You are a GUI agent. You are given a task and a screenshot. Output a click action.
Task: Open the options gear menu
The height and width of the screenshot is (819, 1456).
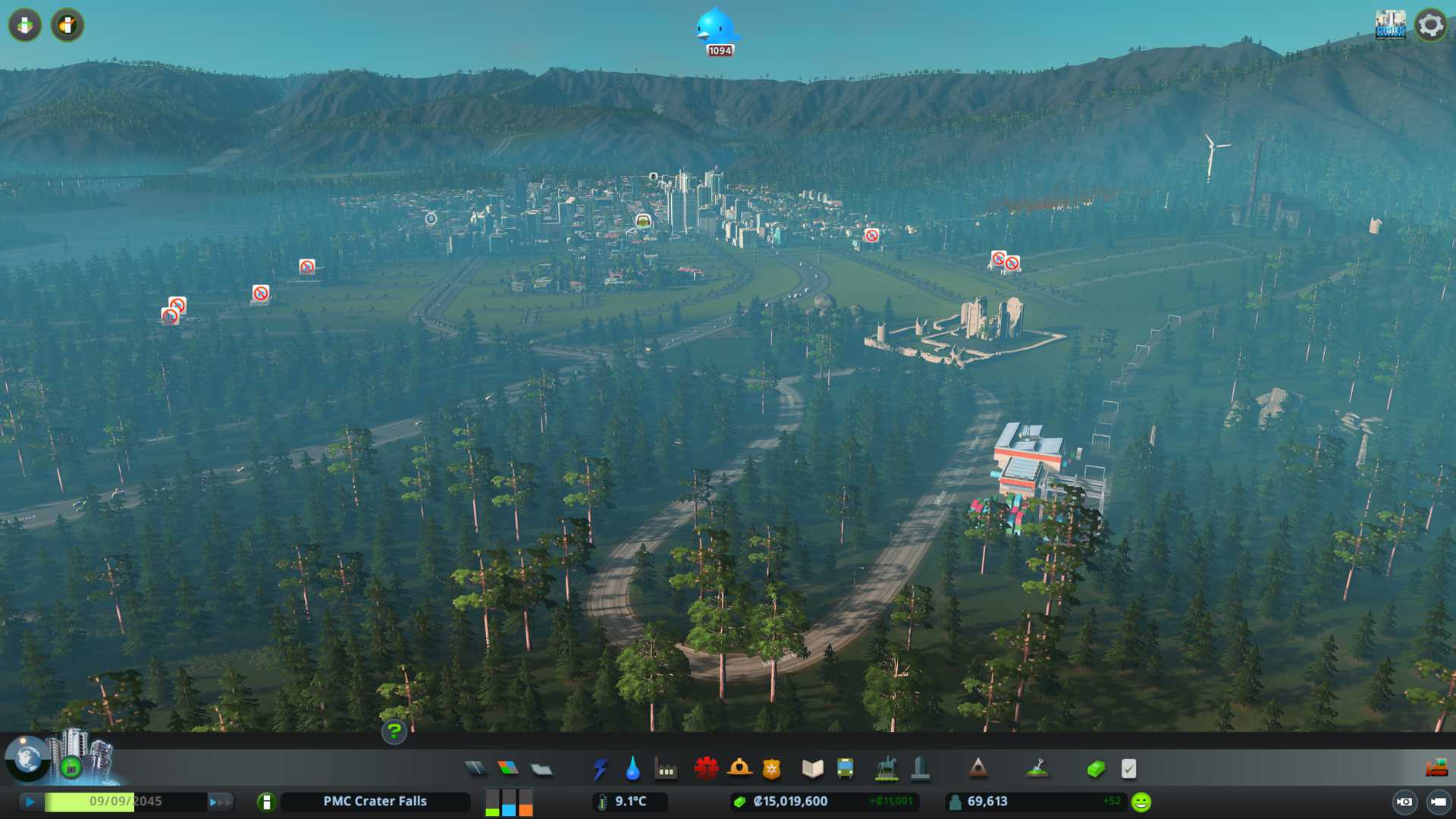(1430, 25)
